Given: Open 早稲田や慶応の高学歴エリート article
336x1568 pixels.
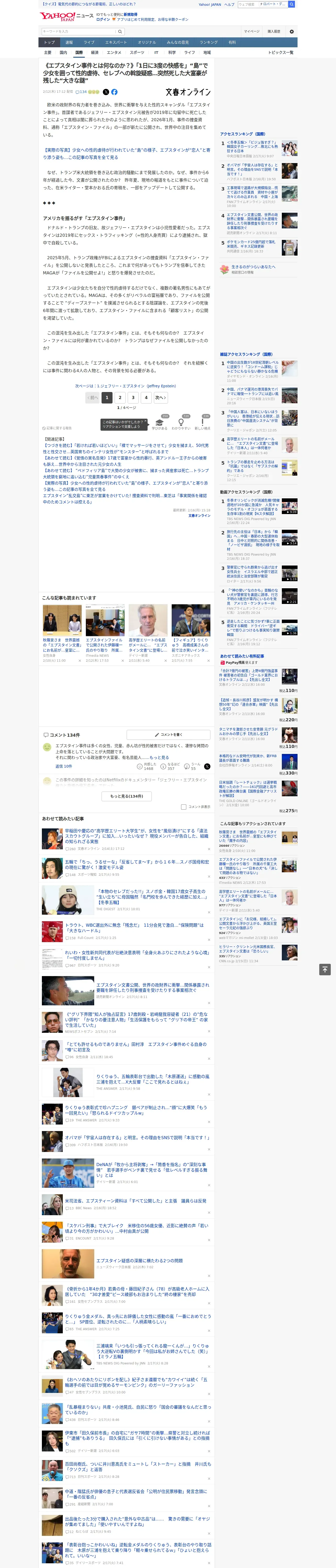Looking at the screenshot, I should pyautogui.click(x=136, y=836).
